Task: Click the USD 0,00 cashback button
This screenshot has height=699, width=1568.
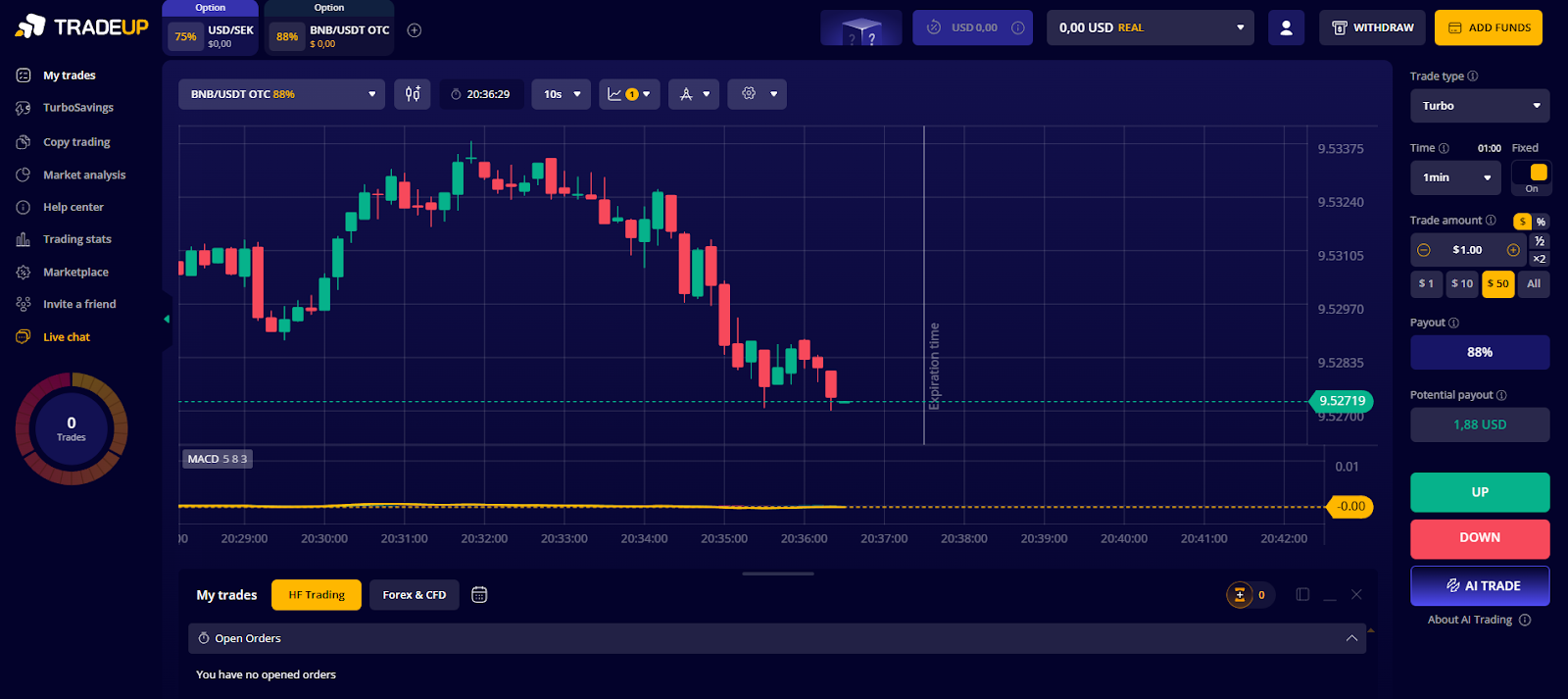Action: coord(972,27)
